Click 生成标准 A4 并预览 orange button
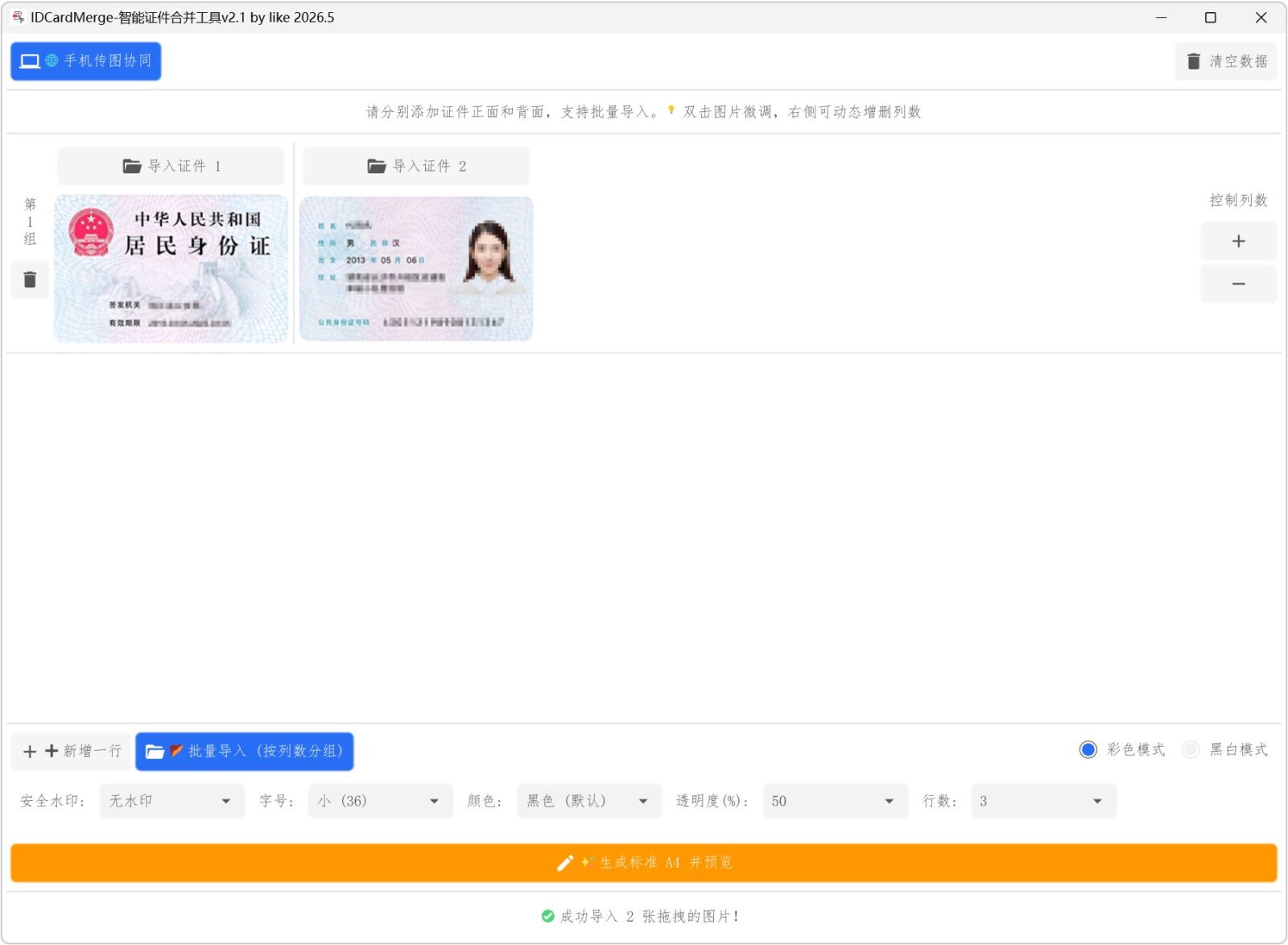1288x945 pixels. click(x=644, y=863)
